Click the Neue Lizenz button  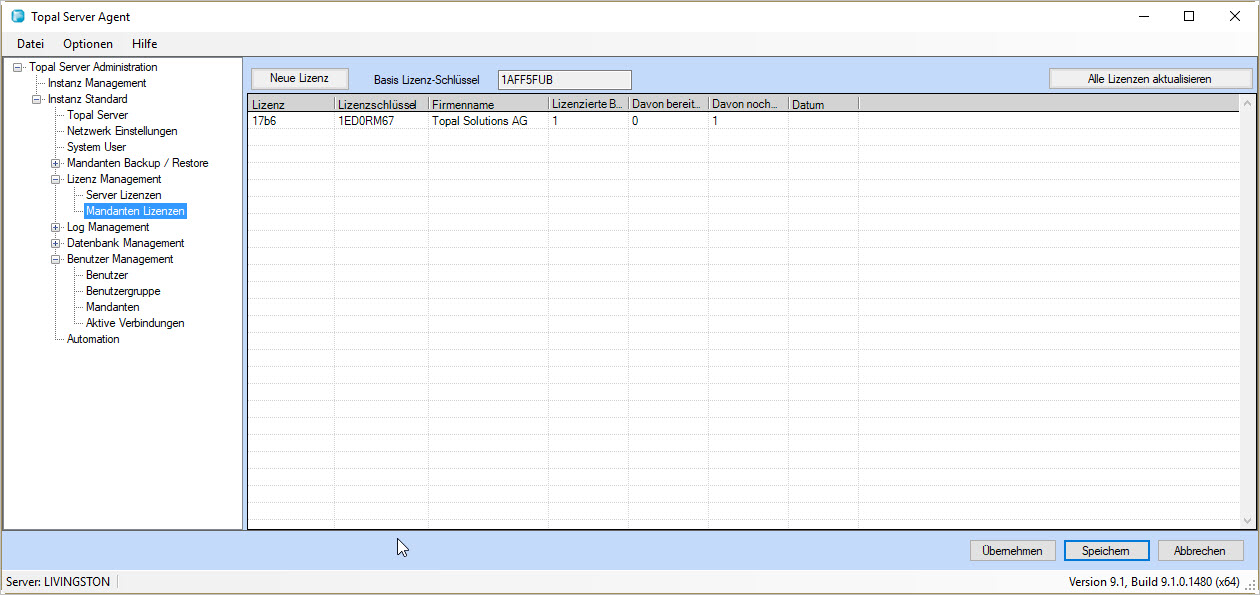click(x=299, y=78)
